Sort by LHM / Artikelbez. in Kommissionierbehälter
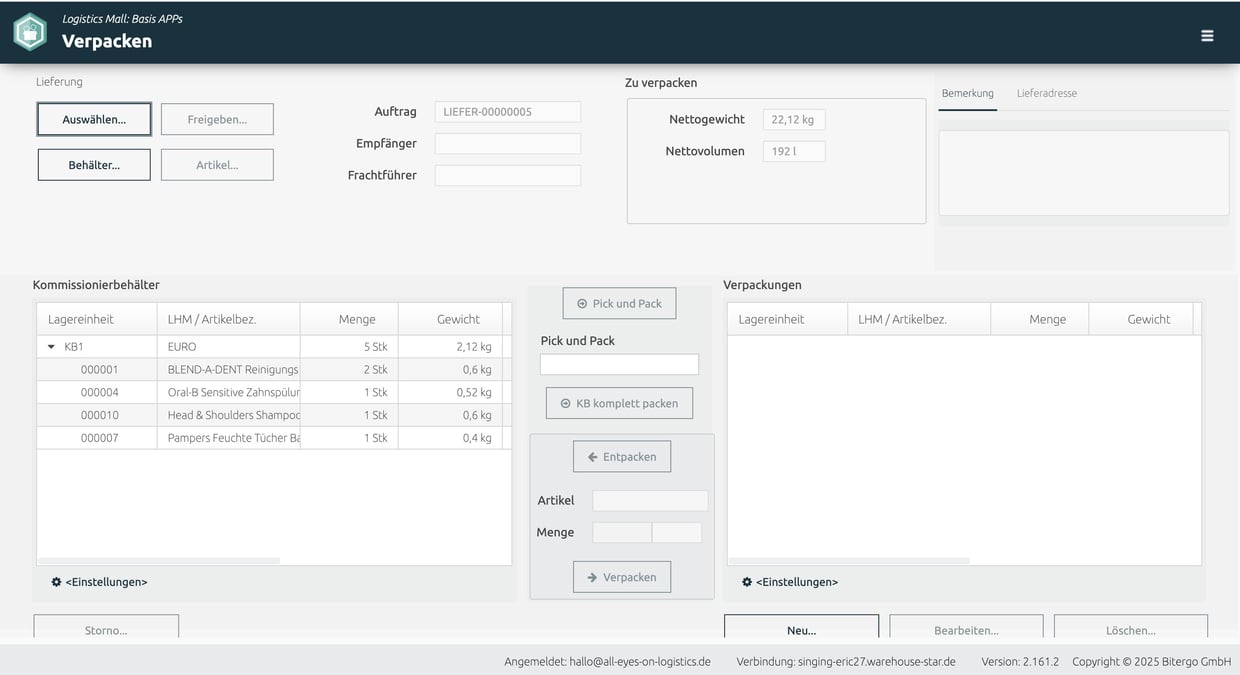Viewport: 1240px width, 675px height. (x=228, y=319)
